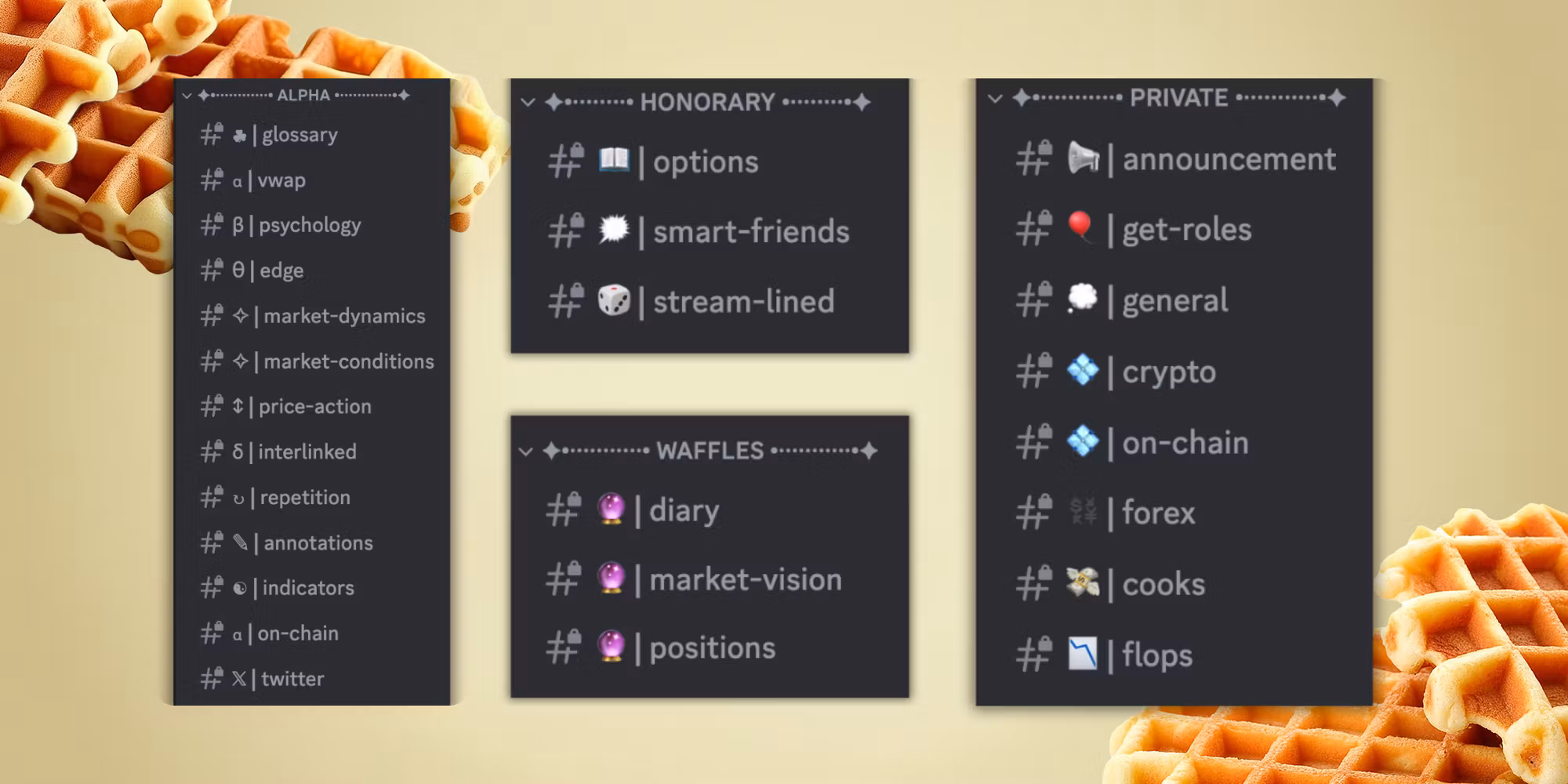Screen dimensions: 1568x784
Task: Collapse the HONORARY category chevron
Action: tap(528, 102)
